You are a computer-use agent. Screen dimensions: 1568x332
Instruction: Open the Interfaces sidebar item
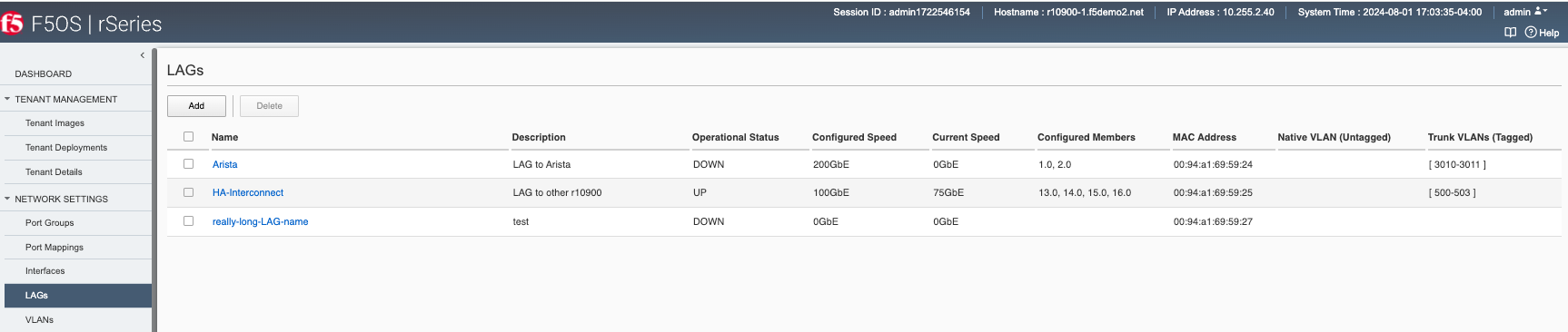[45, 270]
